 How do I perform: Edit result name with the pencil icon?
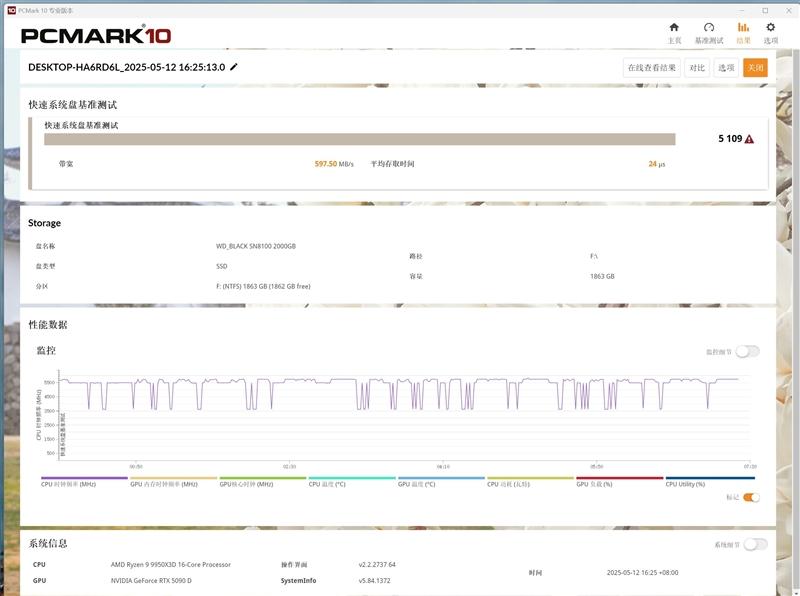234,67
